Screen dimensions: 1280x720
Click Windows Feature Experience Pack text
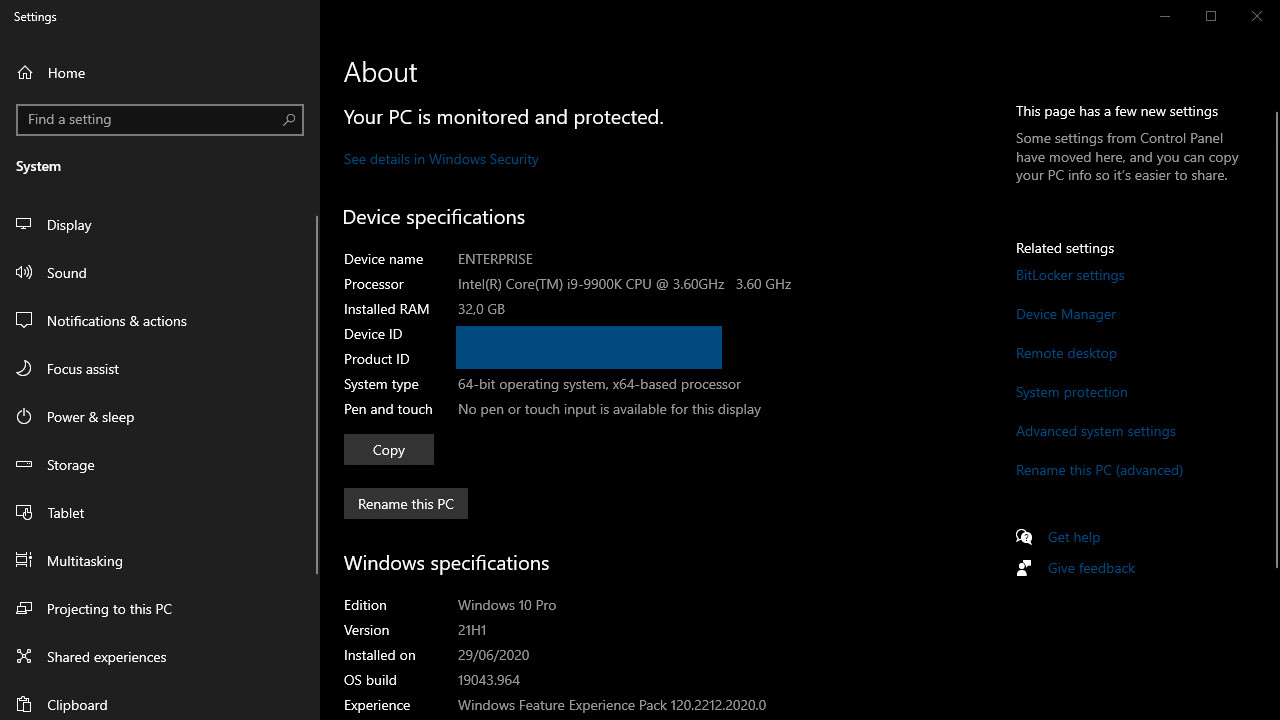[612, 705]
